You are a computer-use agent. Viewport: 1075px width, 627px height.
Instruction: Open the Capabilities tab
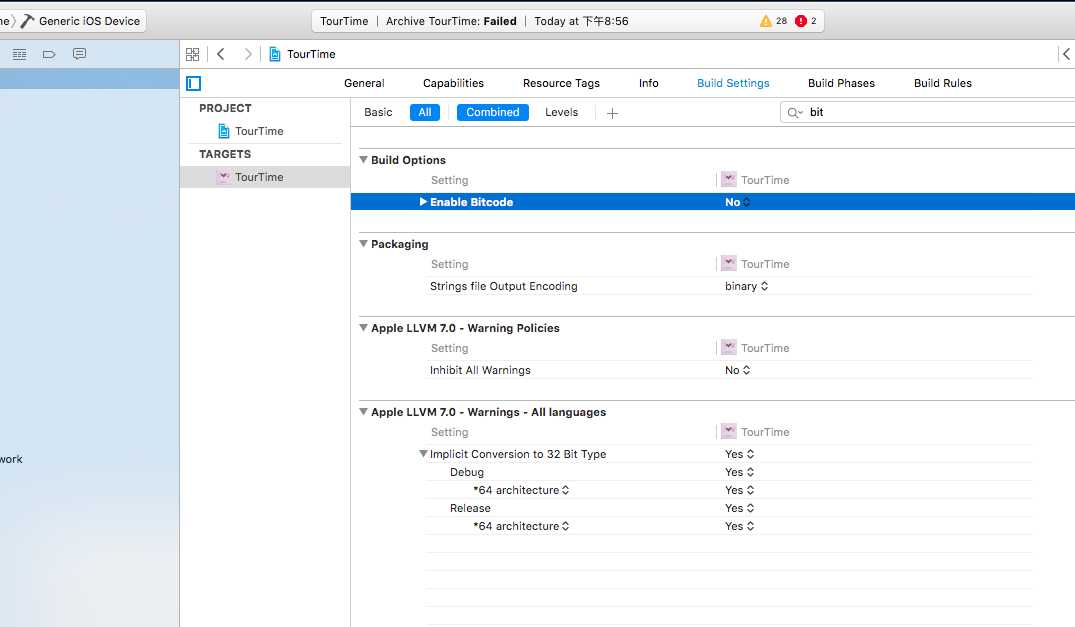(x=453, y=83)
